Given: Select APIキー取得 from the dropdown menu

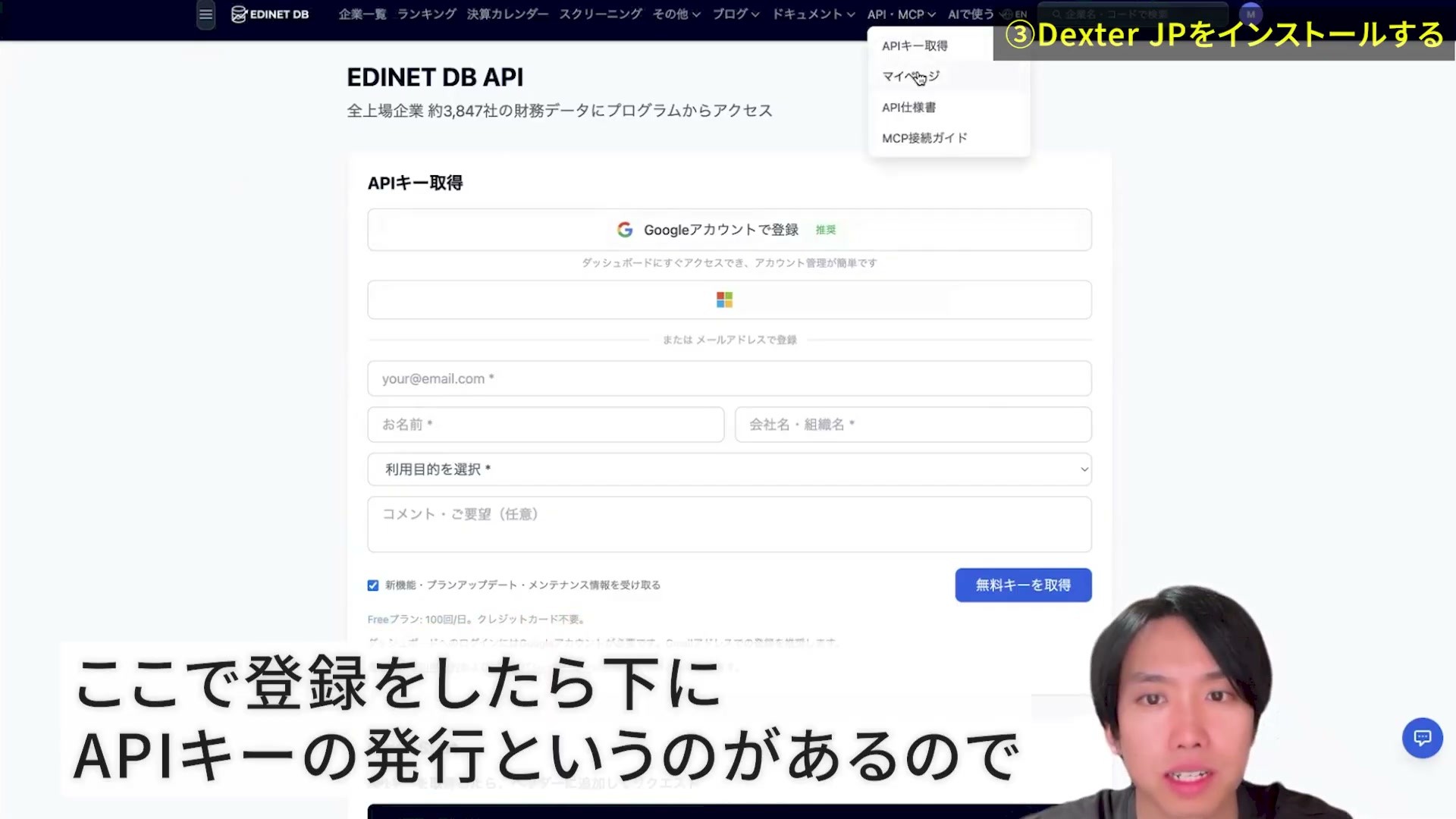Looking at the screenshot, I should [915, 45].
